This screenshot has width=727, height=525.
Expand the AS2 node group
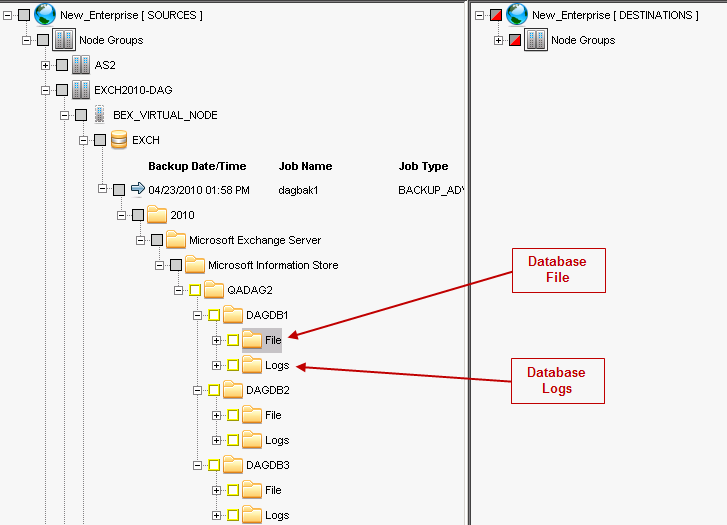pyautogui.click(x=46, y=65)
